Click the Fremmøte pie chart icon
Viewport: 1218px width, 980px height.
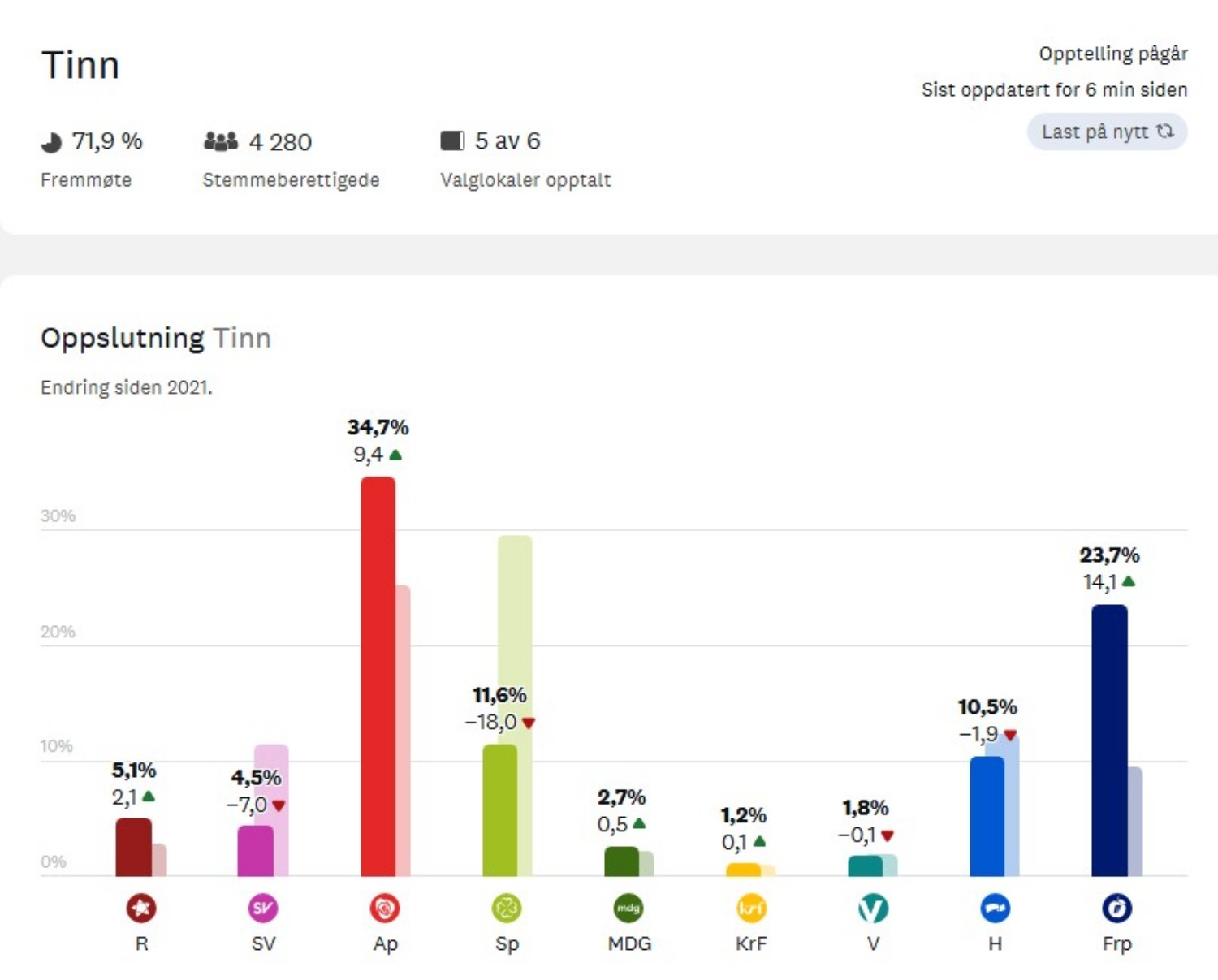tap(51, 143)
